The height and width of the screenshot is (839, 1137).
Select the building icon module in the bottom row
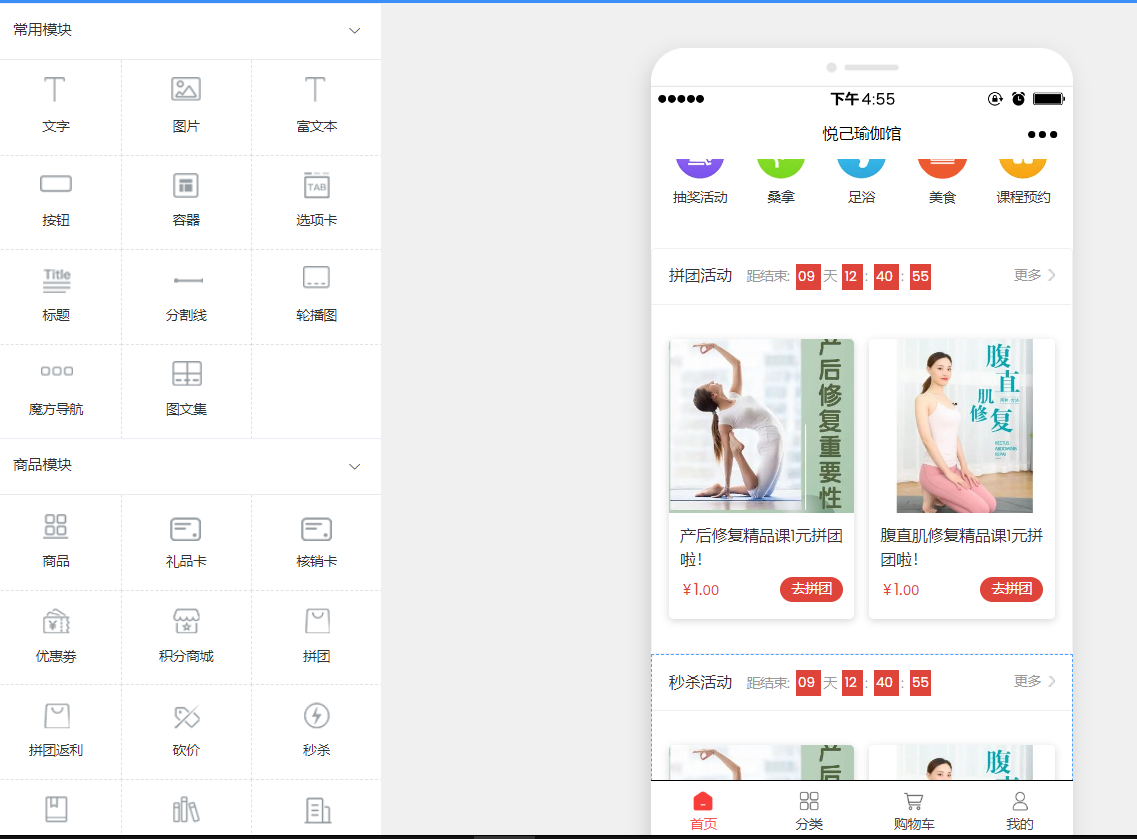[316, 809]
